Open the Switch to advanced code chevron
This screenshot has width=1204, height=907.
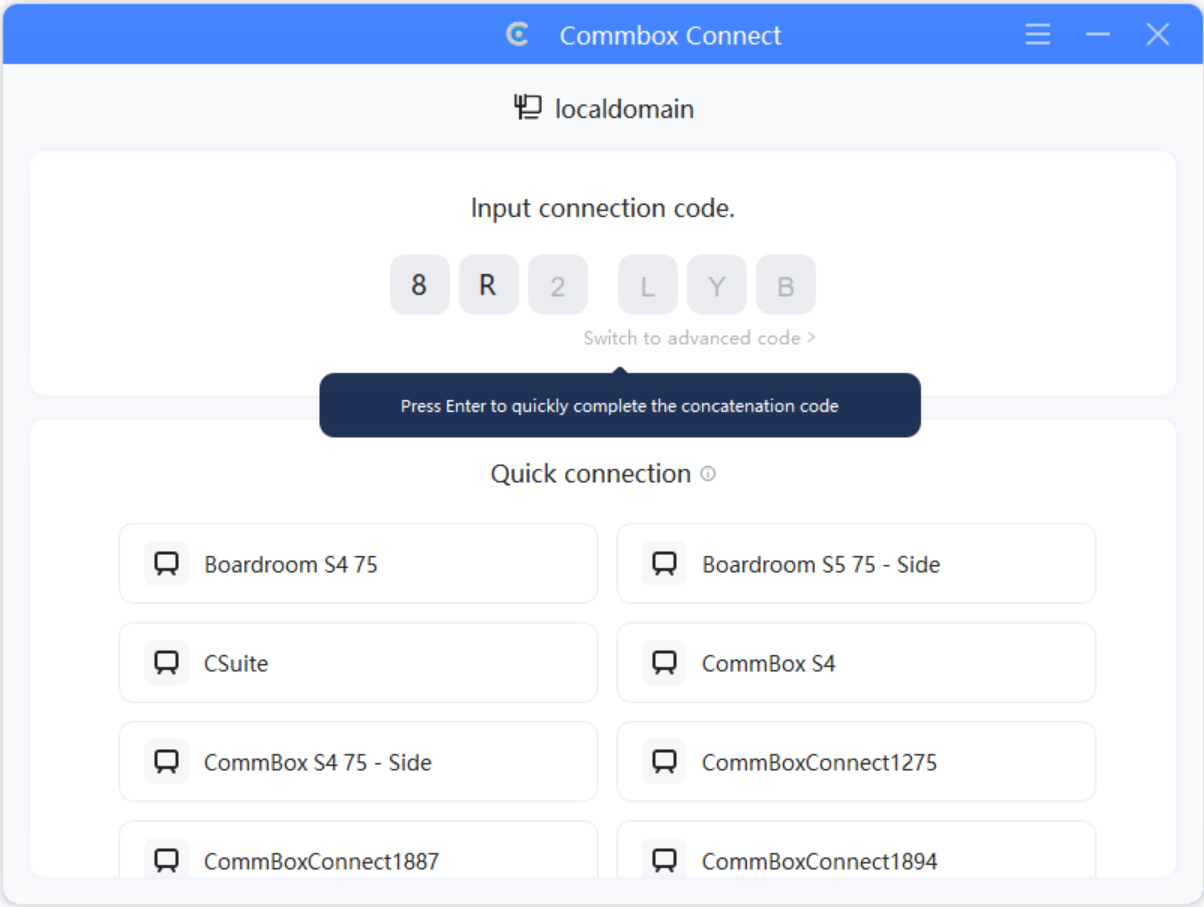tap(815, 338)
